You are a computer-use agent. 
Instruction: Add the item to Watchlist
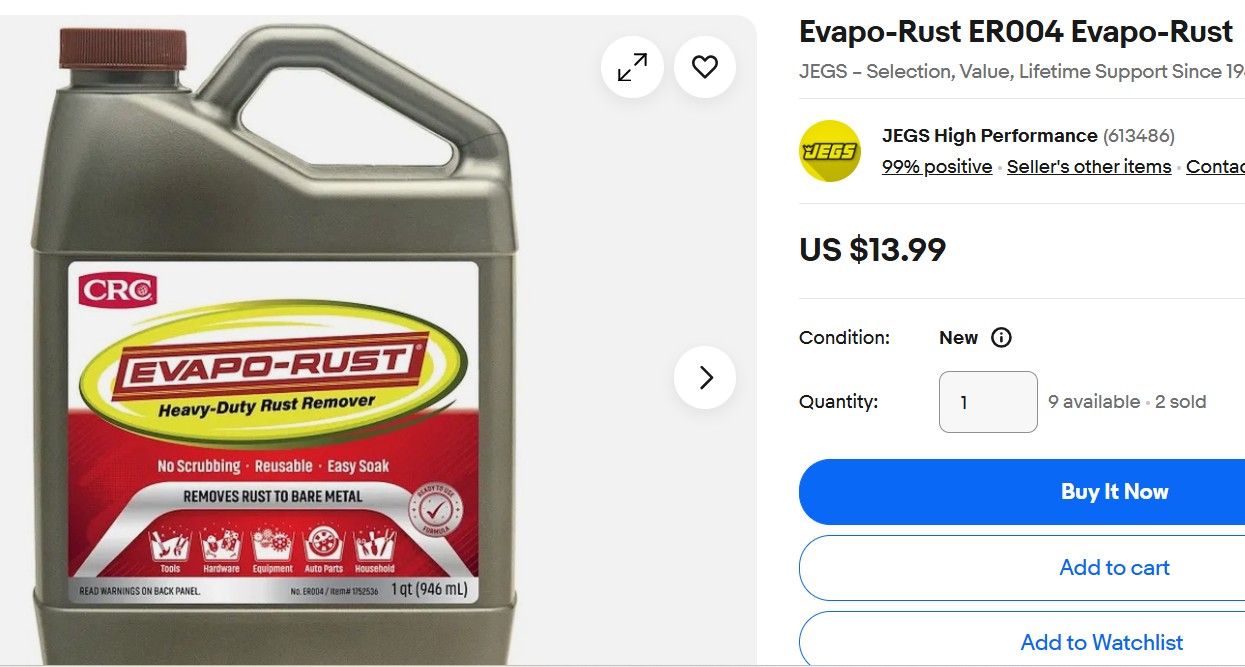tap(1022, 640)
